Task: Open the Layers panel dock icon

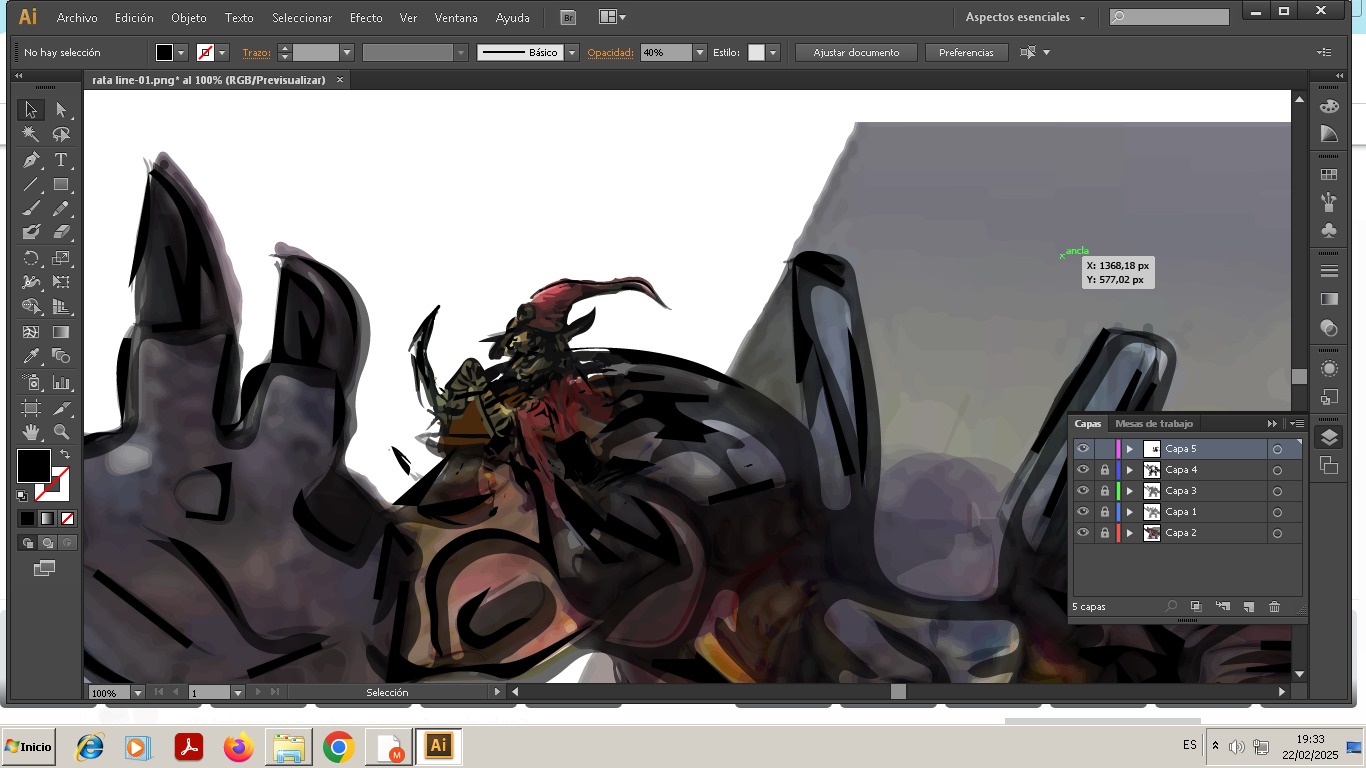Action: [1328, 437]
